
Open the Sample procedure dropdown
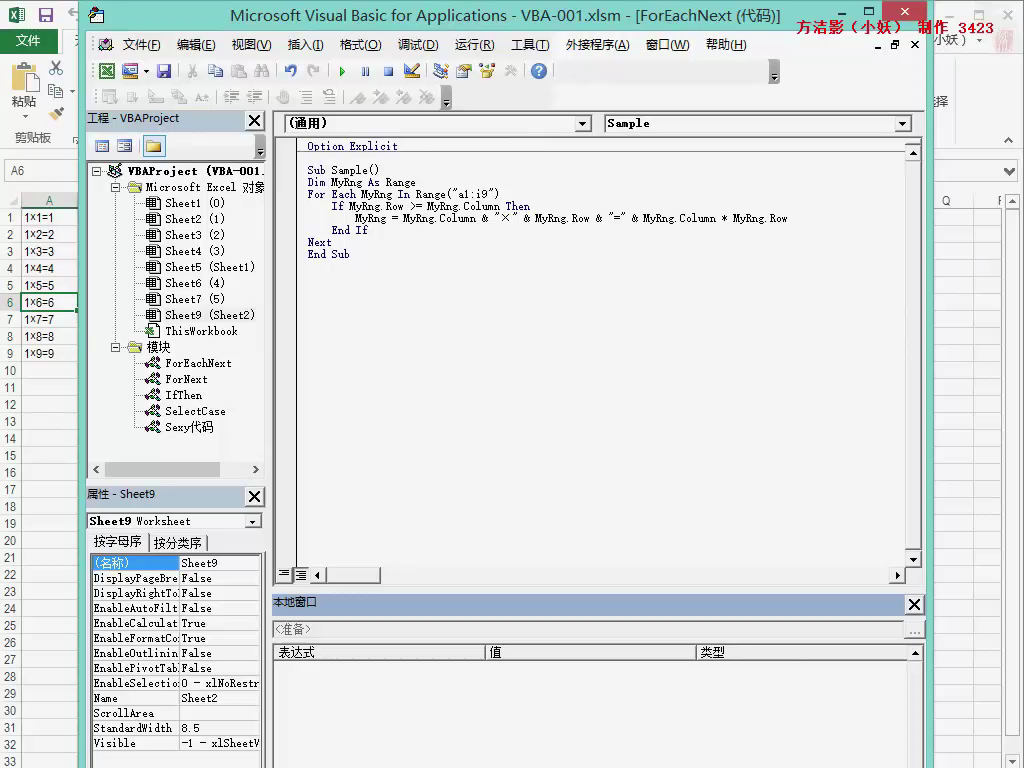tap(903, 123)
